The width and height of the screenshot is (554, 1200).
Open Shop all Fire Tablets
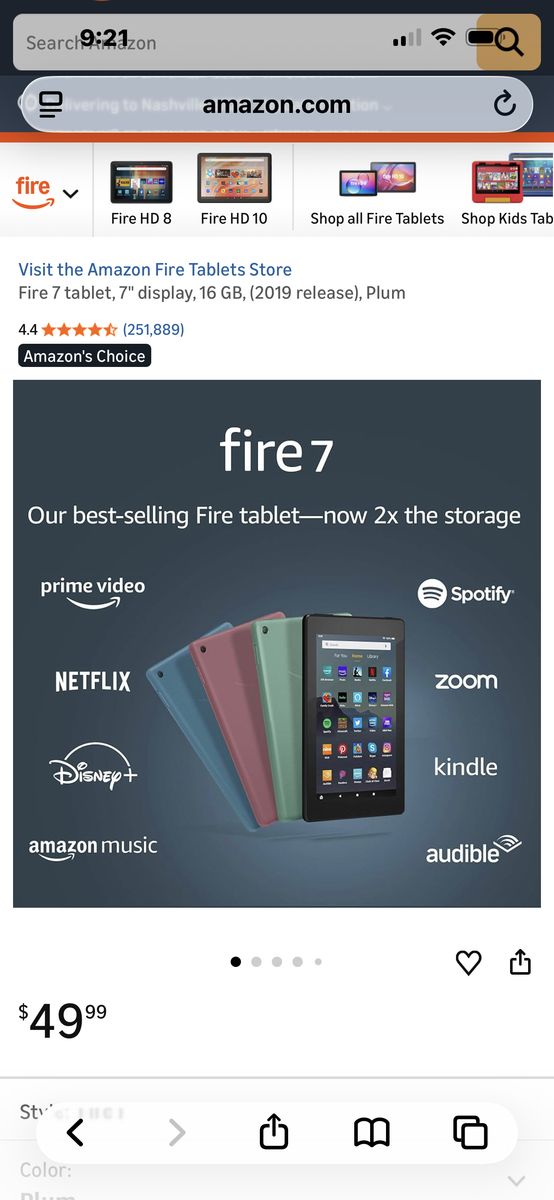pyautogui.click(x=377, y=191)
